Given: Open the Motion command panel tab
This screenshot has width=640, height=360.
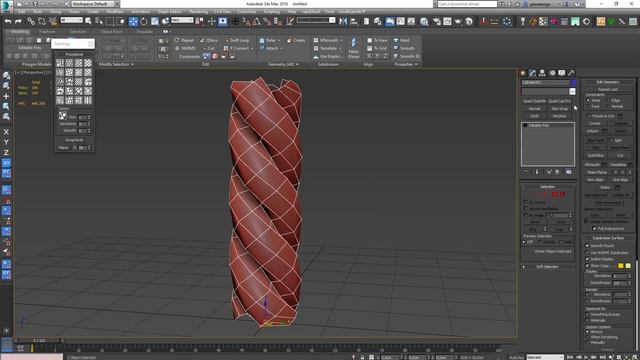Looking at the screenshot, I should point(552,73).
